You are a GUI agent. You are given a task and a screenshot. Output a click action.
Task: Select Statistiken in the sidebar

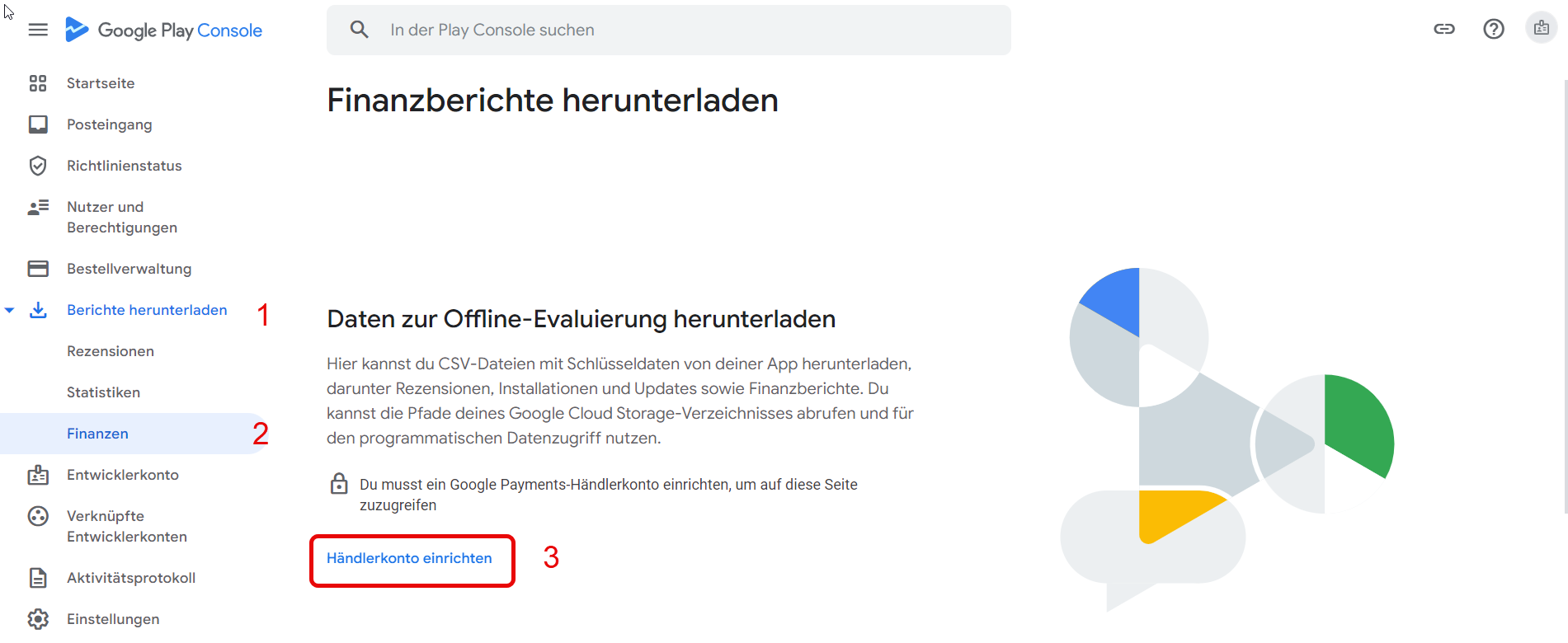coord(104,392)
